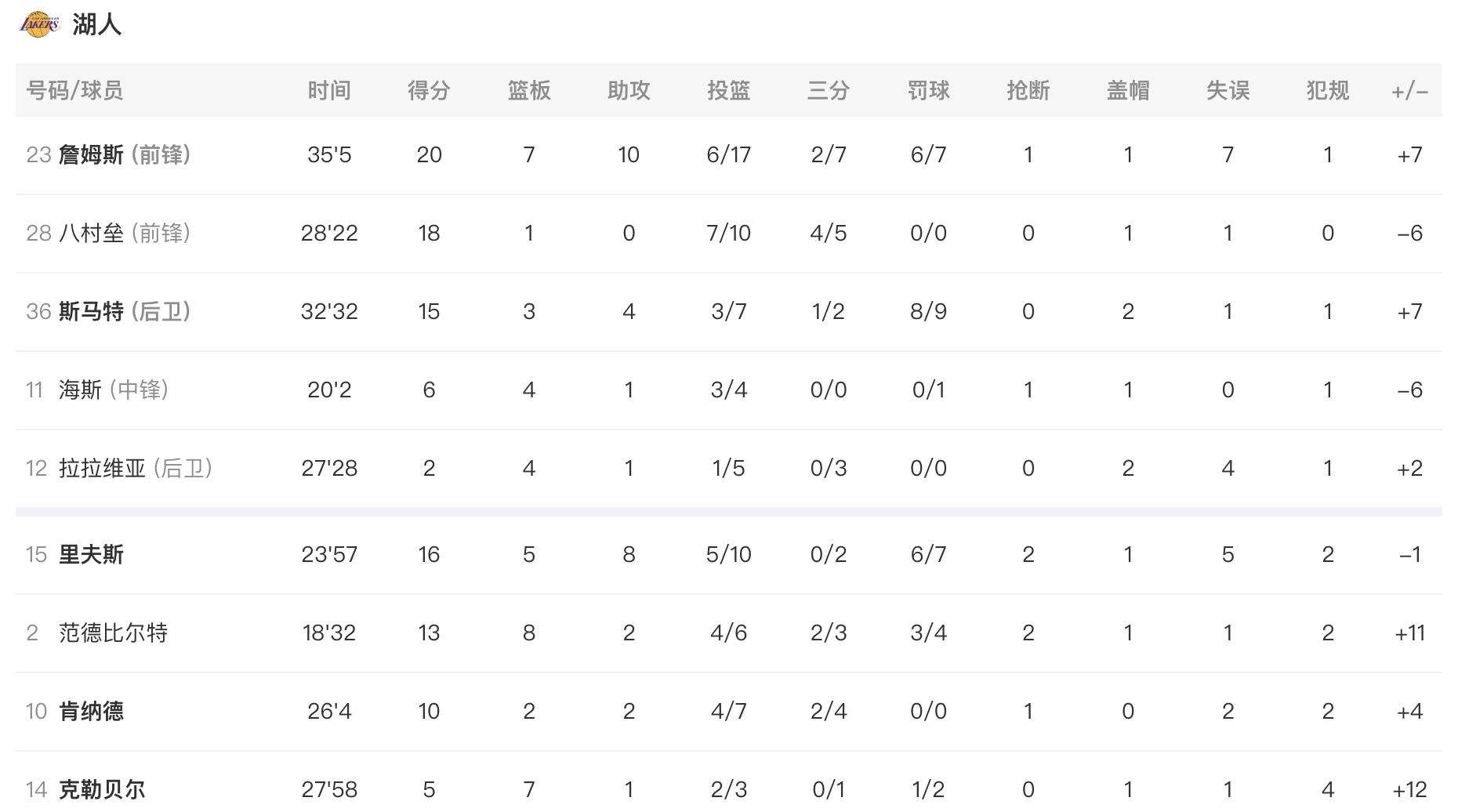
Task: Open player 詹姆斯 profile link
Action: point(91,154)
